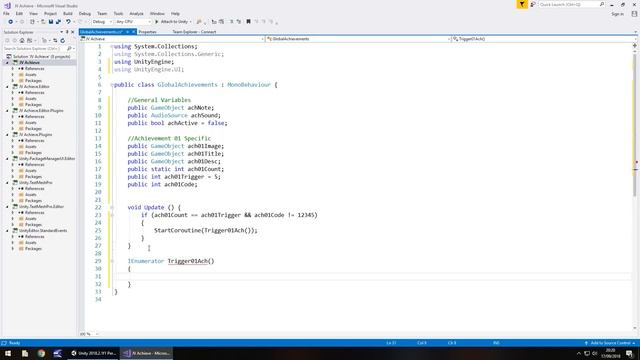Toggle the bookmark toolbar icon
The image size is (640, 360).
pos(248,22)
